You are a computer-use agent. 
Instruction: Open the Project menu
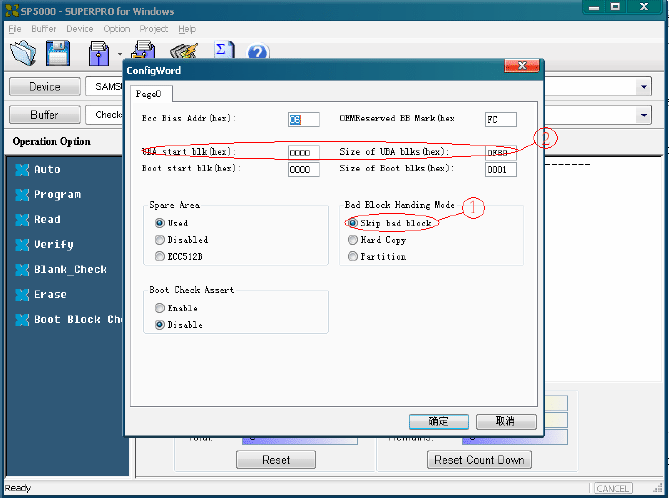pos(154,29)
